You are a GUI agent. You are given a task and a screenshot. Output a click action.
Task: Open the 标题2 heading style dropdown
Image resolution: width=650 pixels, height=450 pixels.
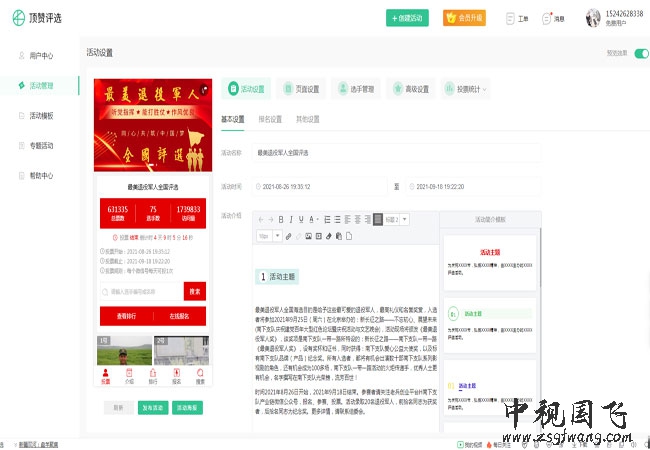coord(393,219)
